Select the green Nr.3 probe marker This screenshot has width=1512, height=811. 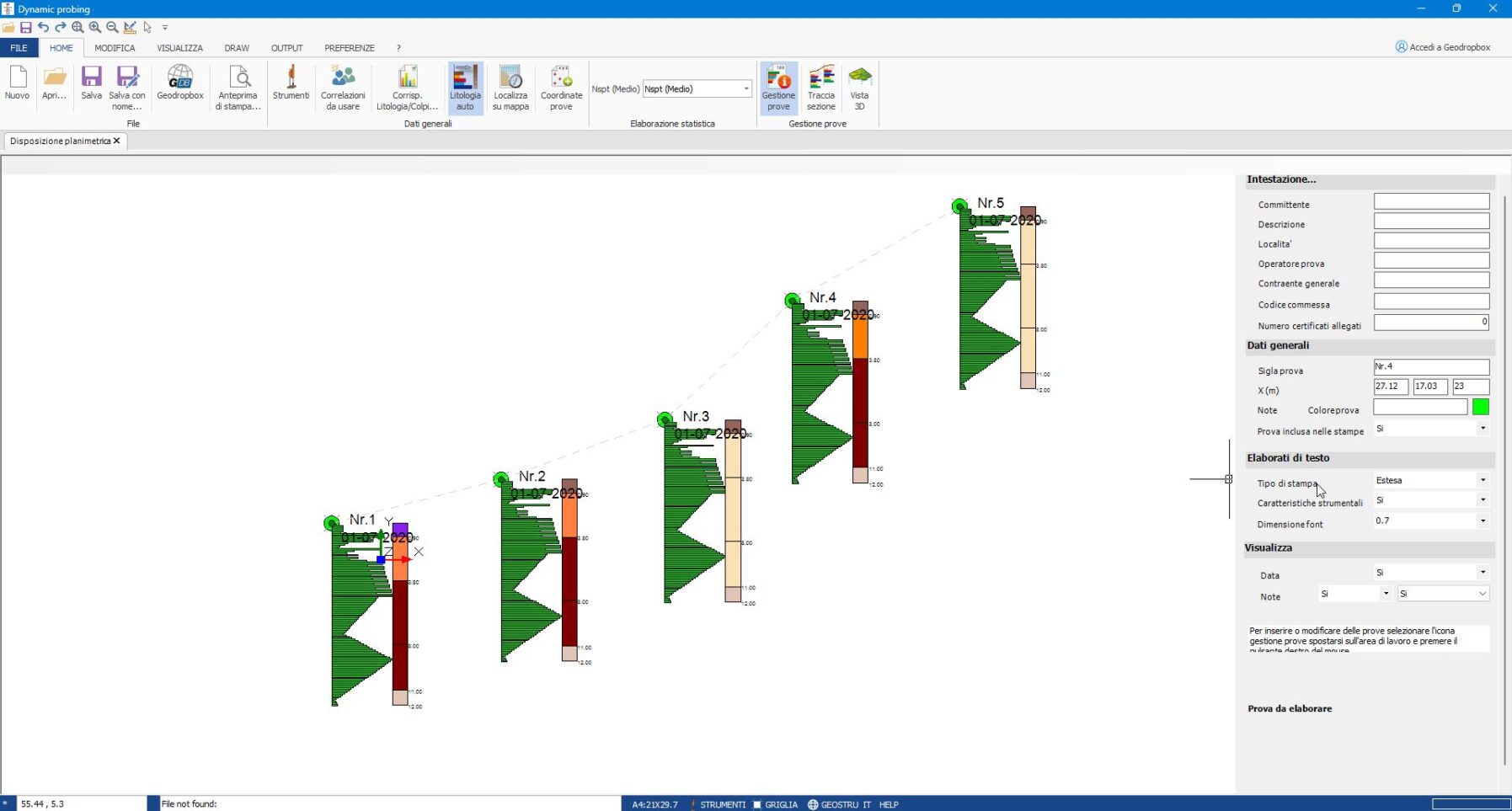coord(665,419)
